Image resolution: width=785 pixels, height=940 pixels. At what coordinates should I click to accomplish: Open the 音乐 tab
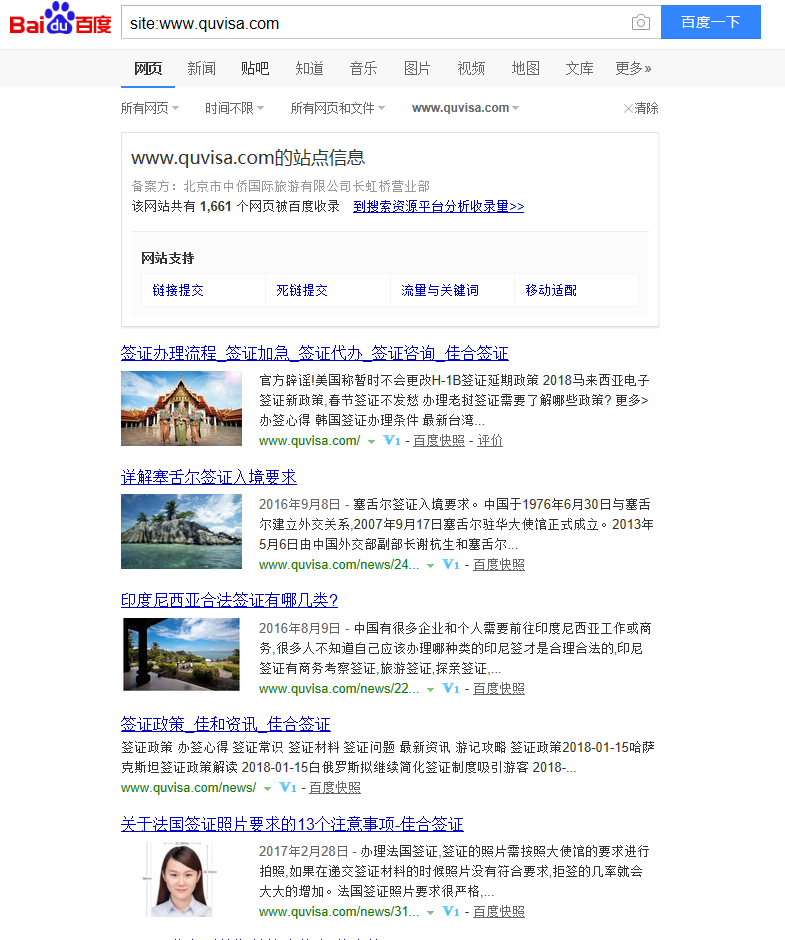tap(363, 69)
